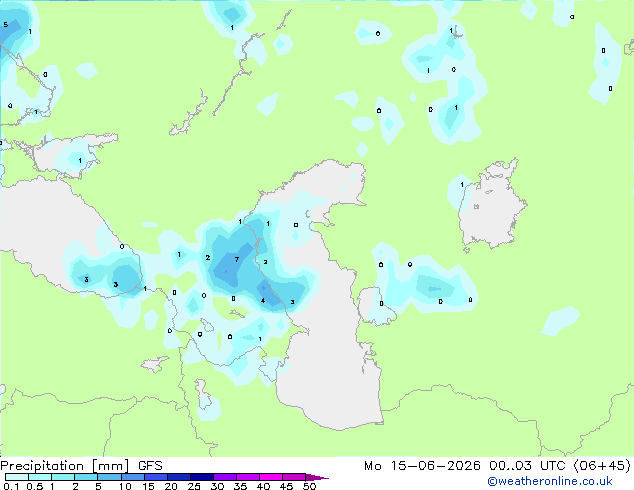Click the legend label '45'

287,486
